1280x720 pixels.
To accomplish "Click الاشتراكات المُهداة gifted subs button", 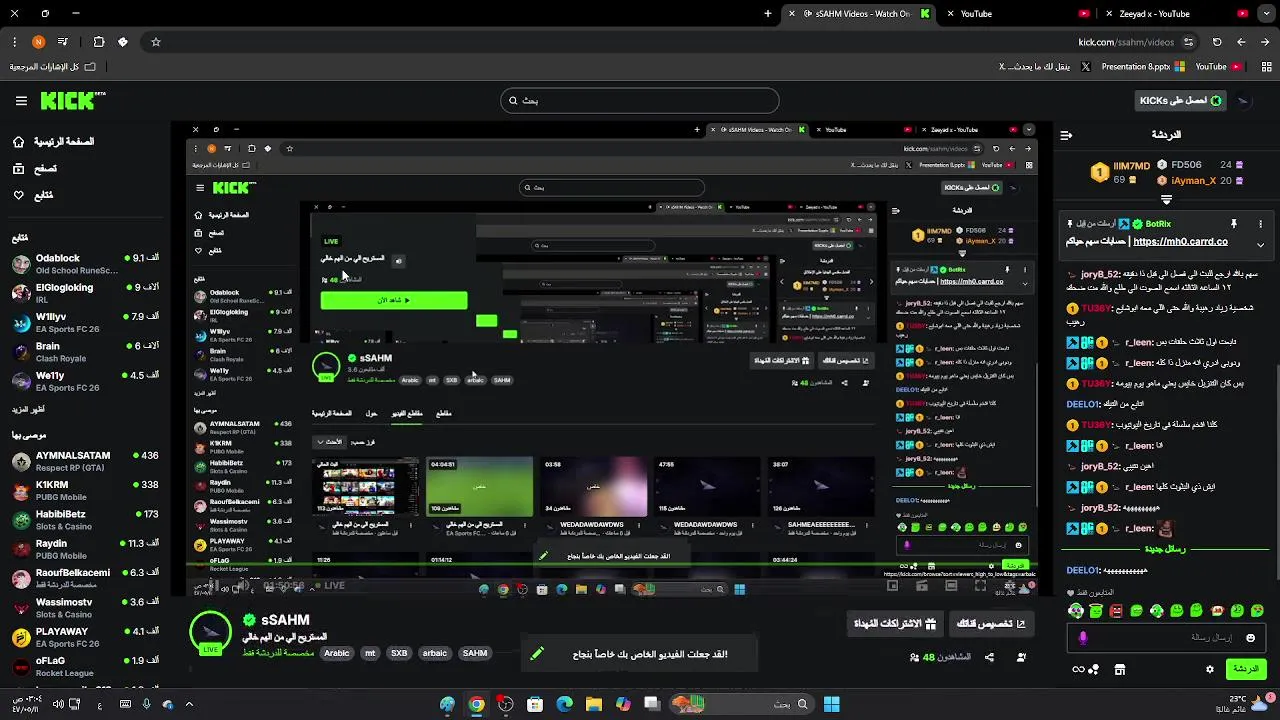I will 895,624.
